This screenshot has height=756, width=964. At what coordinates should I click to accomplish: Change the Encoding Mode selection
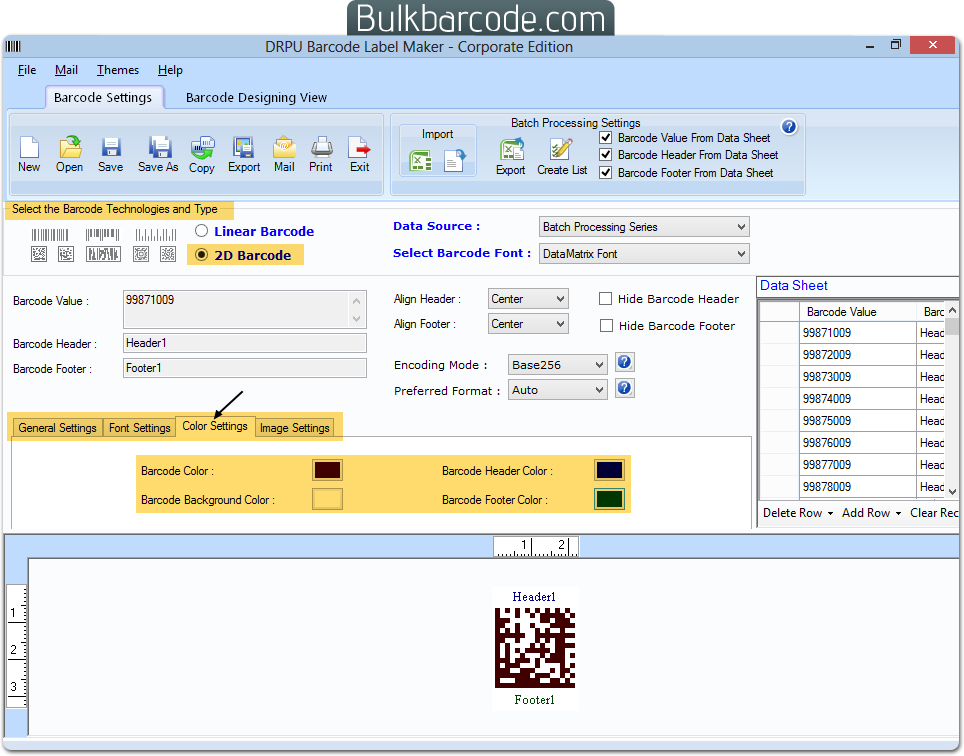pyautogui.click(x=557, y=364)
